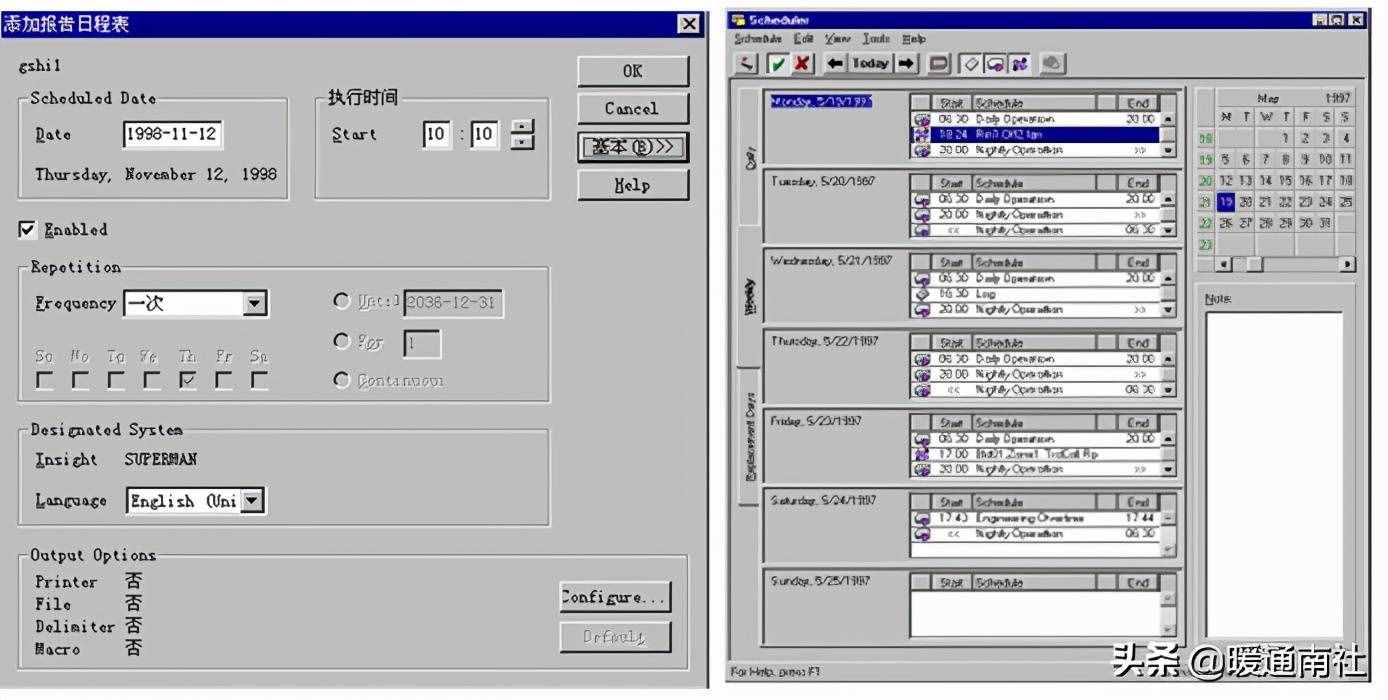This screenshot has height=700, width=1388.
Task: Go to next period with right arrow
Action: [x=907, y=63]
